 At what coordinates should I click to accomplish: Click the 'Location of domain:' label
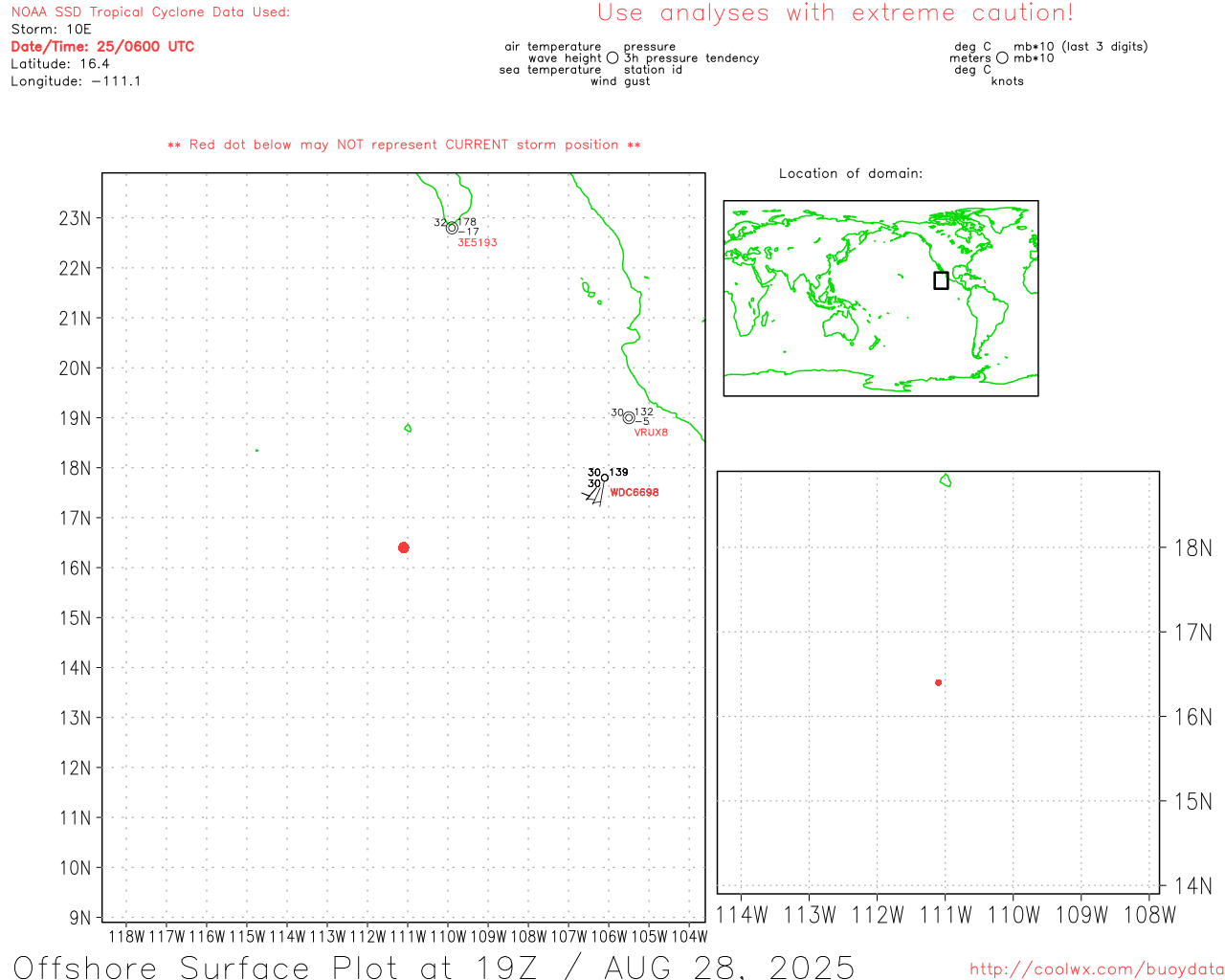coord(851,173)
